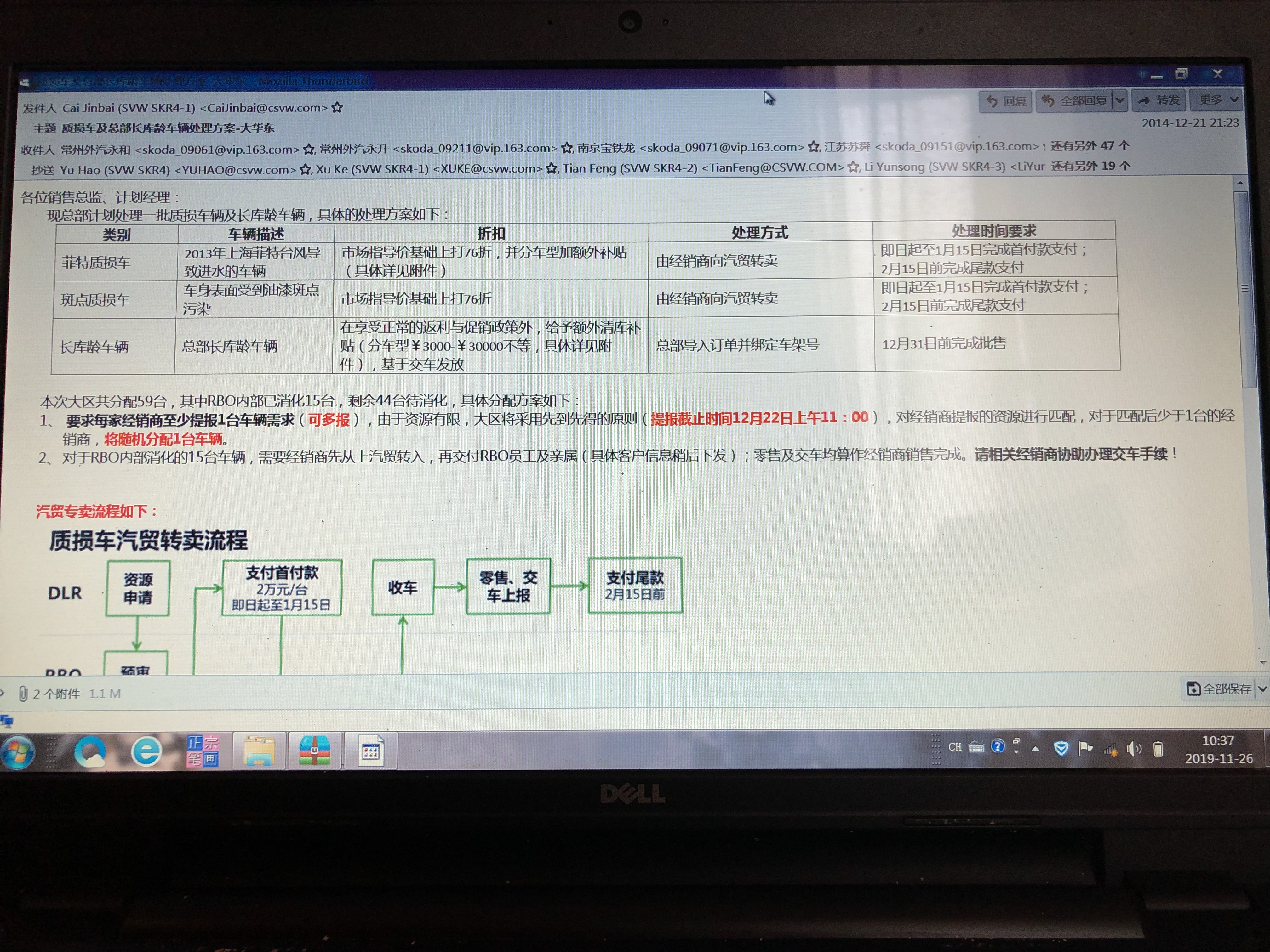Toggle star next to skoda_09061 recipient
1270x952 pixels.
[x=308, y=149]
